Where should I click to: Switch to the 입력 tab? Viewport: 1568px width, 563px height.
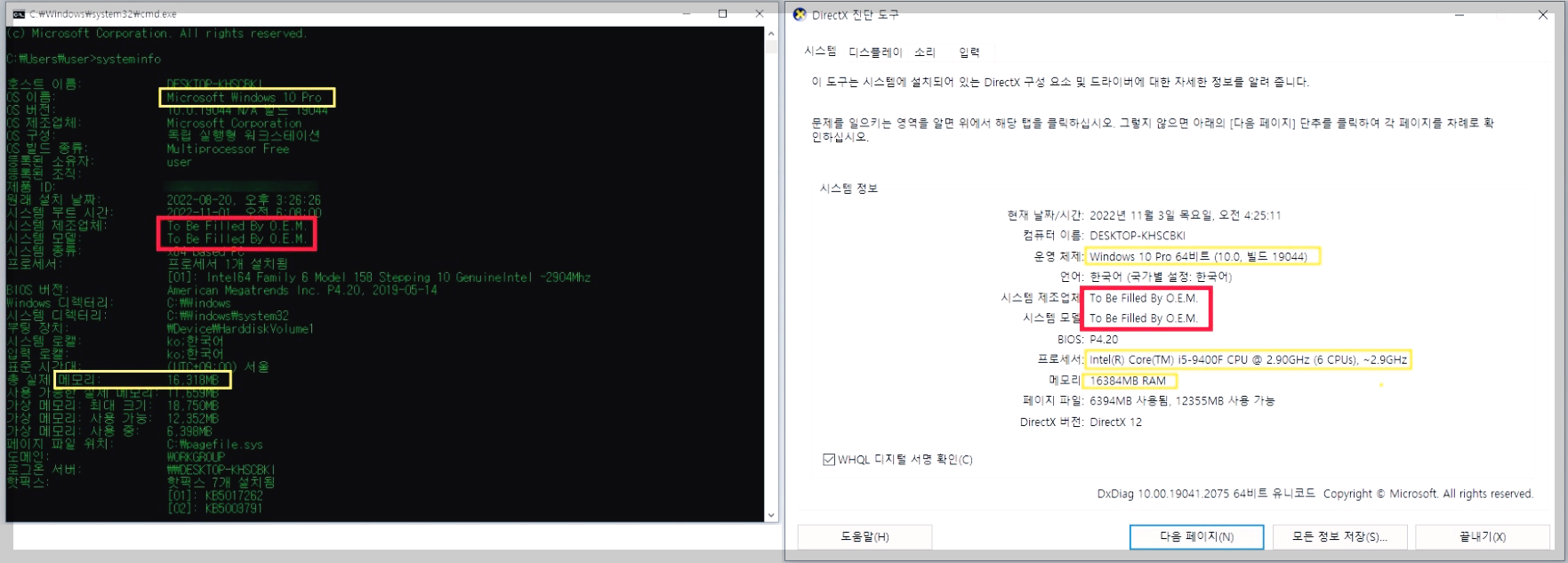tap(969, 52)
